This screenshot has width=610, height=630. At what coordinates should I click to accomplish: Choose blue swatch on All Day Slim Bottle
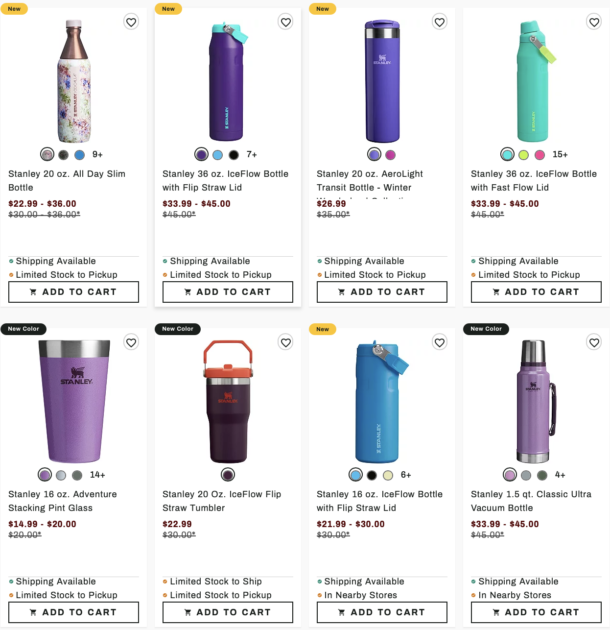[x=80, y=155]
